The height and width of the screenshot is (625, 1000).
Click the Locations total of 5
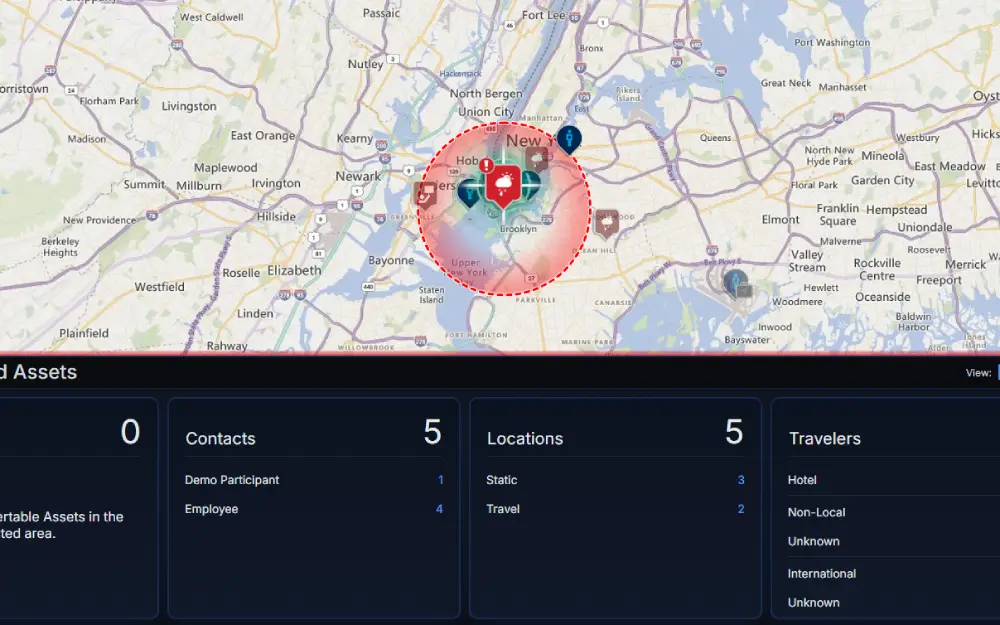click(734, 432)
